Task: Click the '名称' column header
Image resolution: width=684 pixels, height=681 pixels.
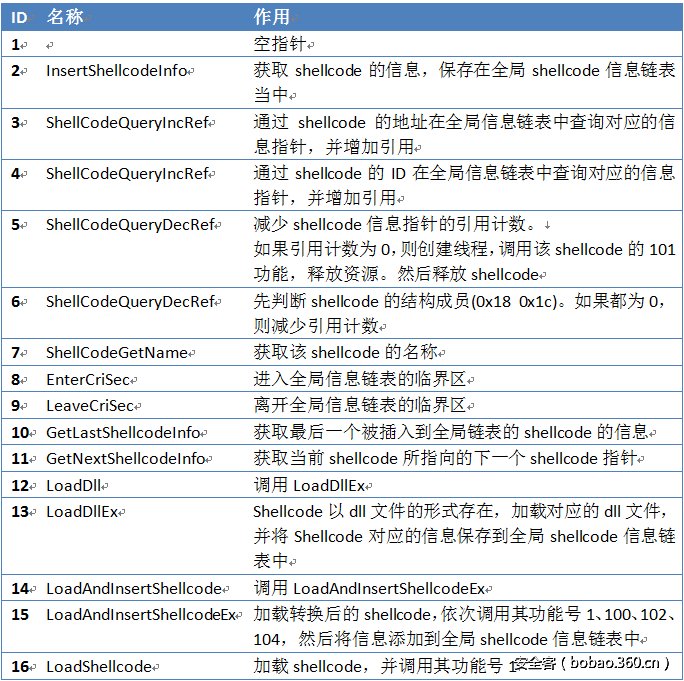Action: [x=65, y=17]
